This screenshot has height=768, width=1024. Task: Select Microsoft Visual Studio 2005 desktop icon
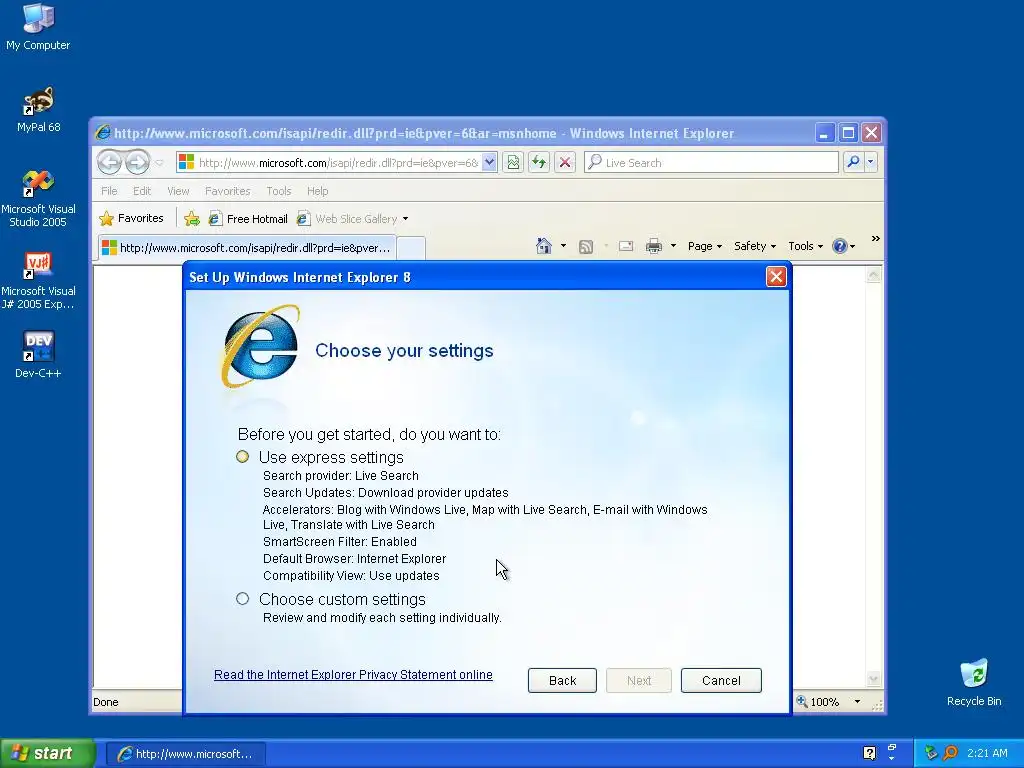point(38,199)
